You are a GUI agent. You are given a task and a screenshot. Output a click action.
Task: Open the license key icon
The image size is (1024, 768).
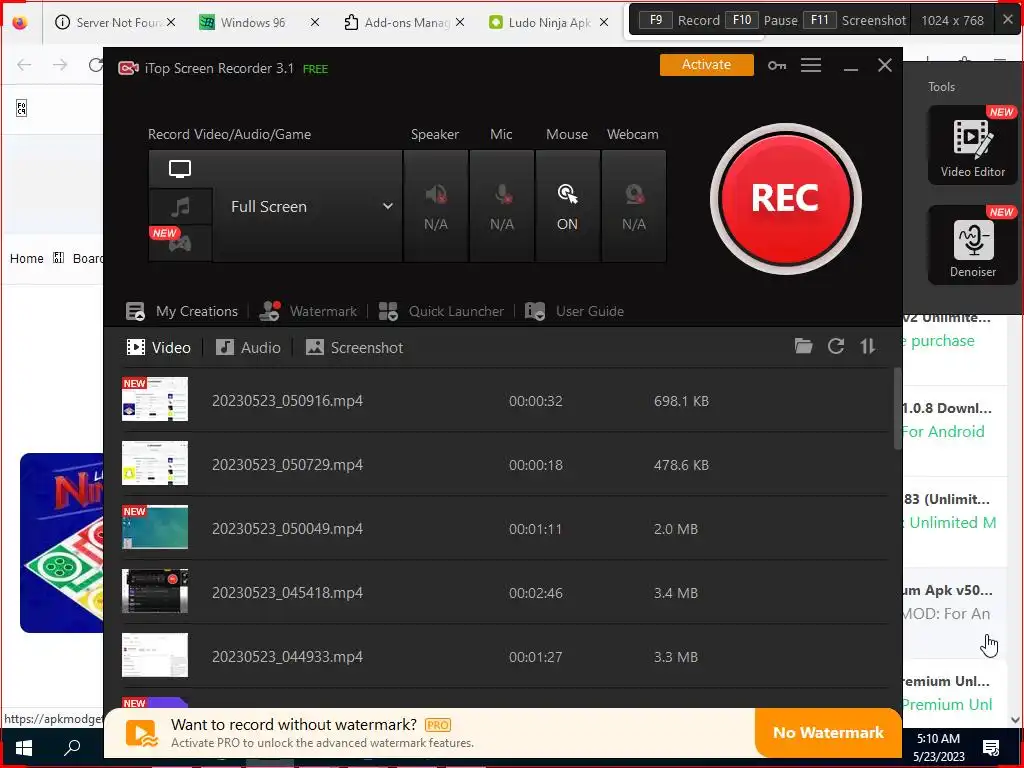(x=776, y=65)
